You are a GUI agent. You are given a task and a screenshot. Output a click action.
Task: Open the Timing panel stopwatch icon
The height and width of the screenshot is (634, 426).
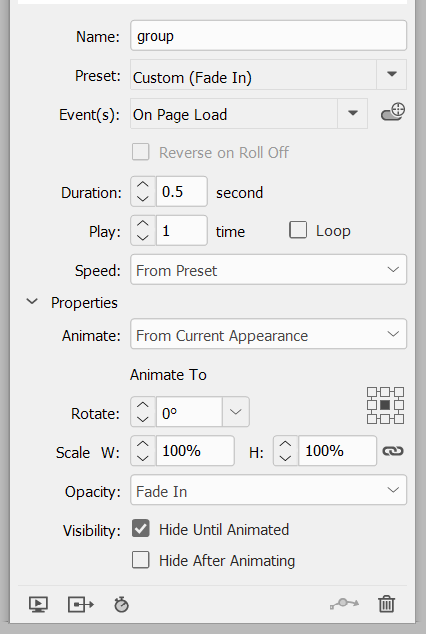[x=121, y=604]
